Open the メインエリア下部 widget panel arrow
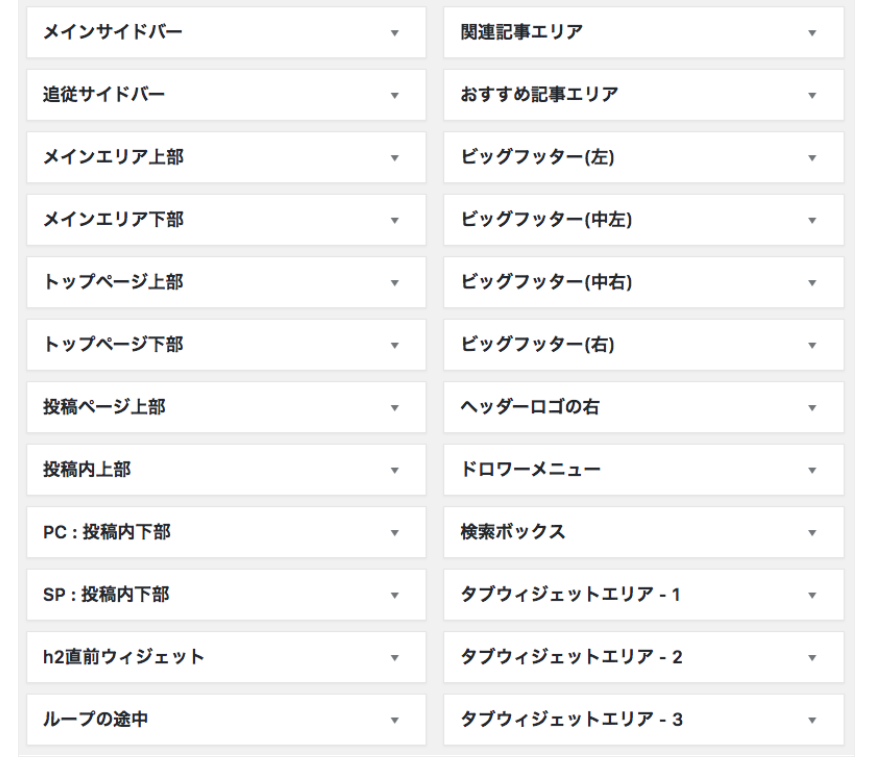 click(395, 221)
